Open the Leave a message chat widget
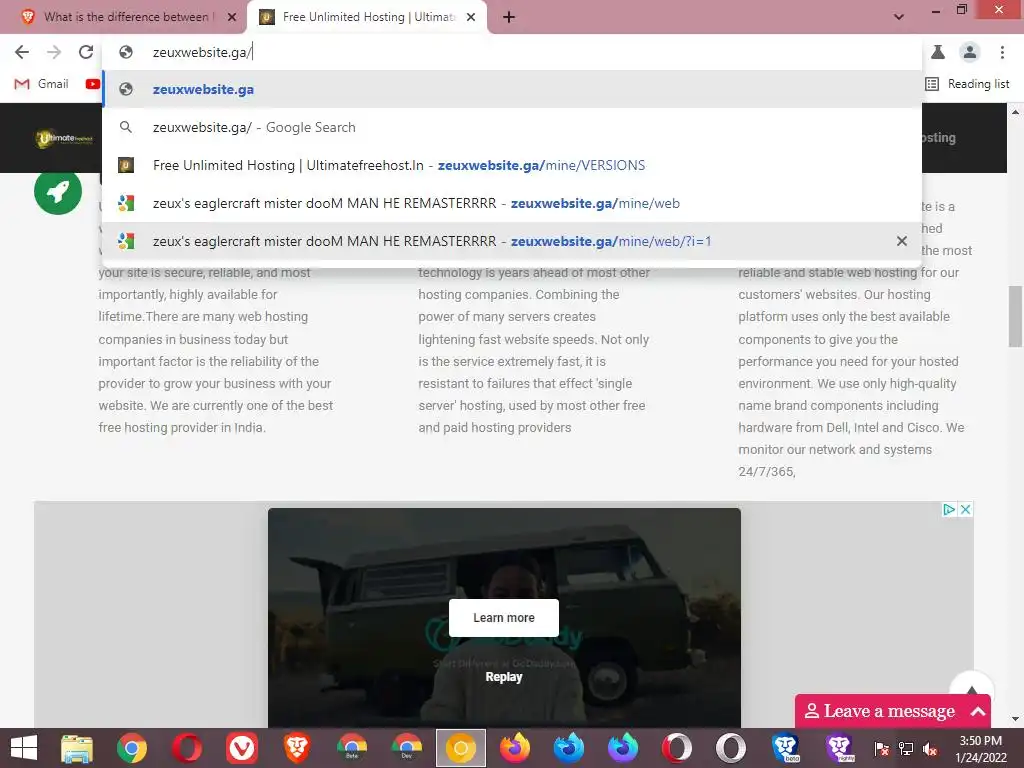Image resolution: width=1024 pixels, height=768 pixels. [x=892, y=711]
